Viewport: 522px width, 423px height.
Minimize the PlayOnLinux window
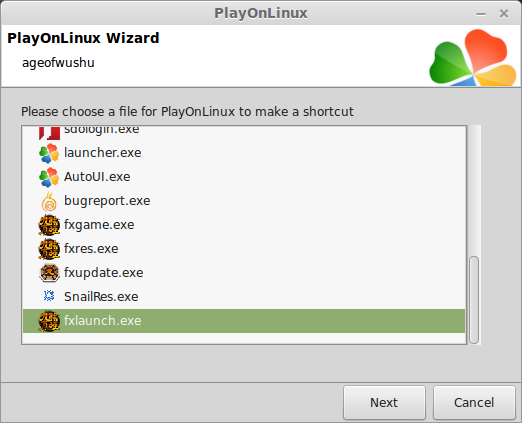(481, 14)
